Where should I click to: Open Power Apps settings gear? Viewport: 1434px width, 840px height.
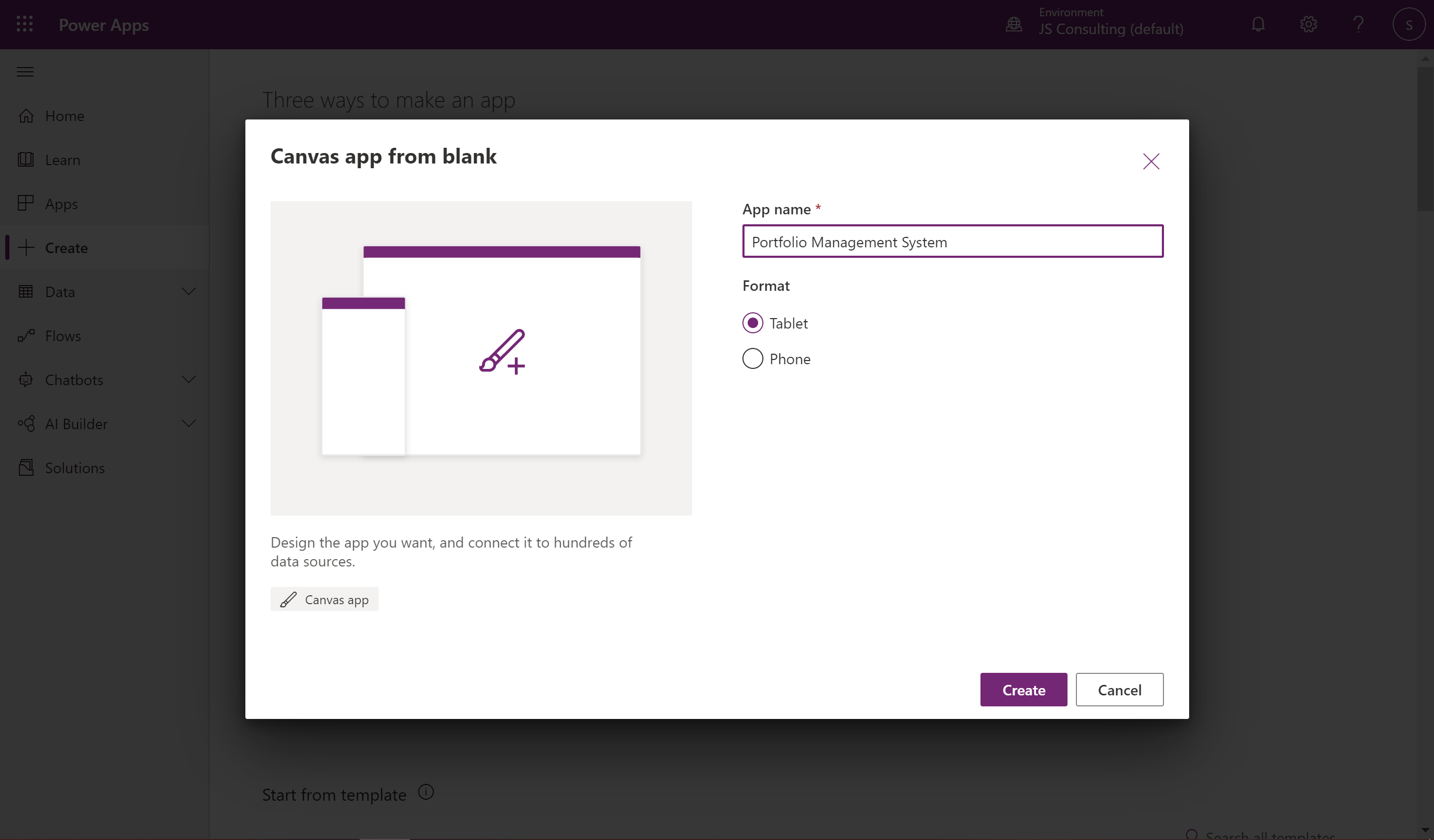click(x=1308, y=24)
